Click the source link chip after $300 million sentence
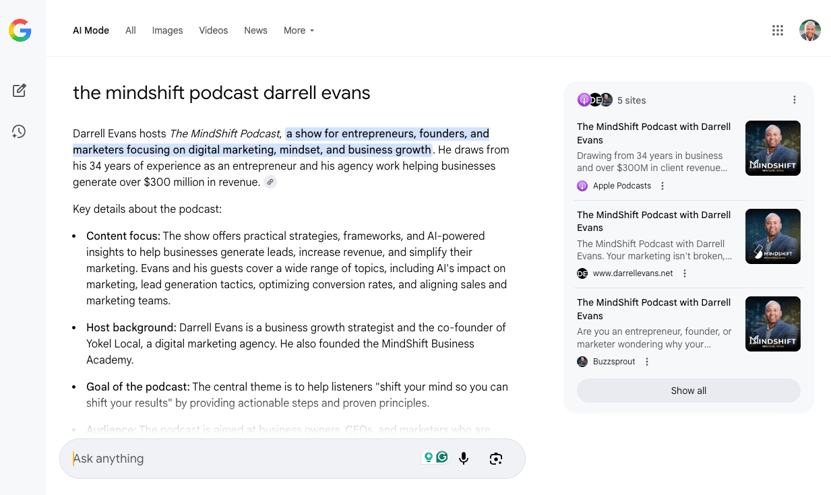The image size is (831, 495). (x=270, y=182)
